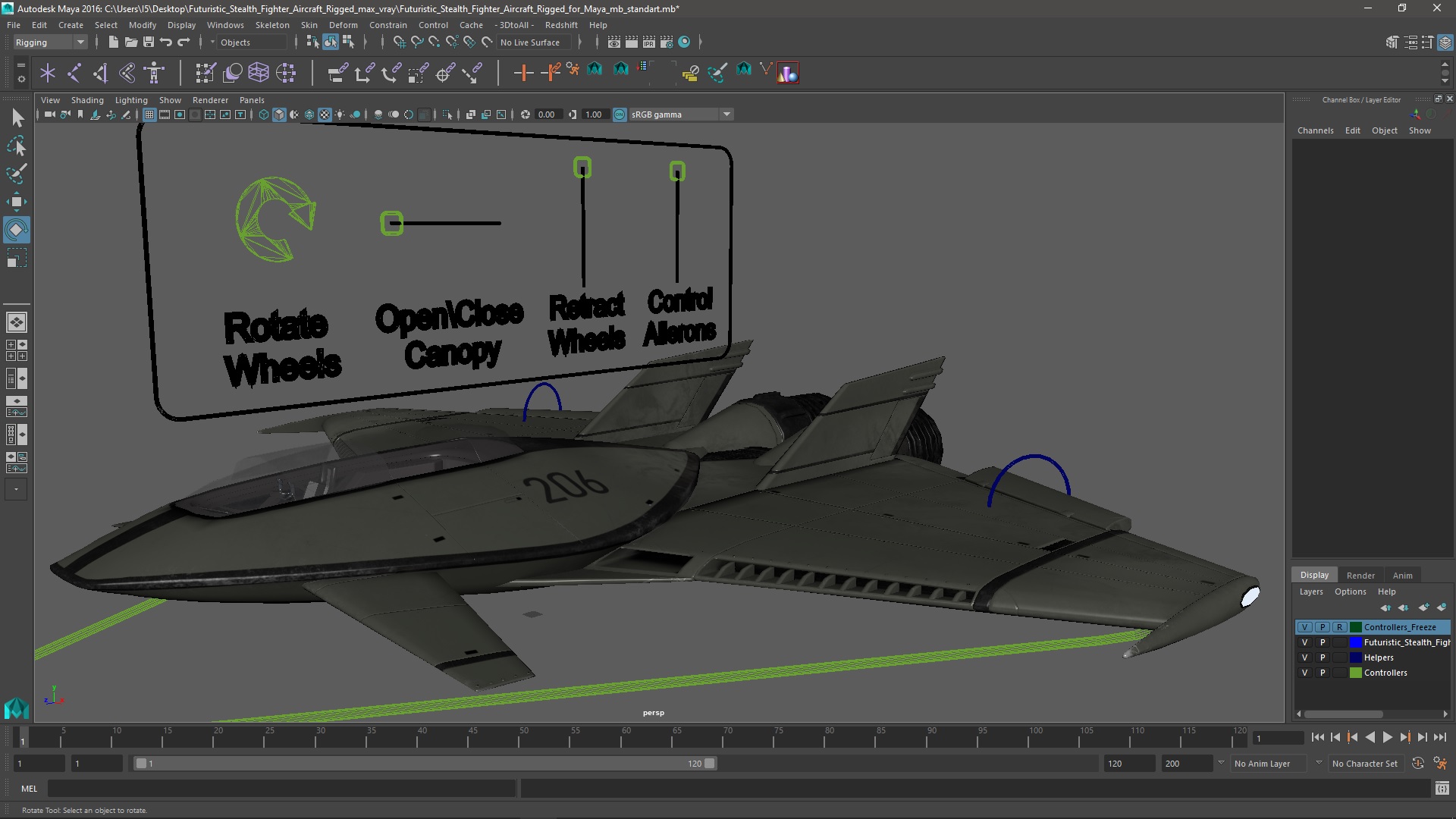Click the Create Joint shelf icon
This screenshot has width=1456, height=819.
(74, 73)
